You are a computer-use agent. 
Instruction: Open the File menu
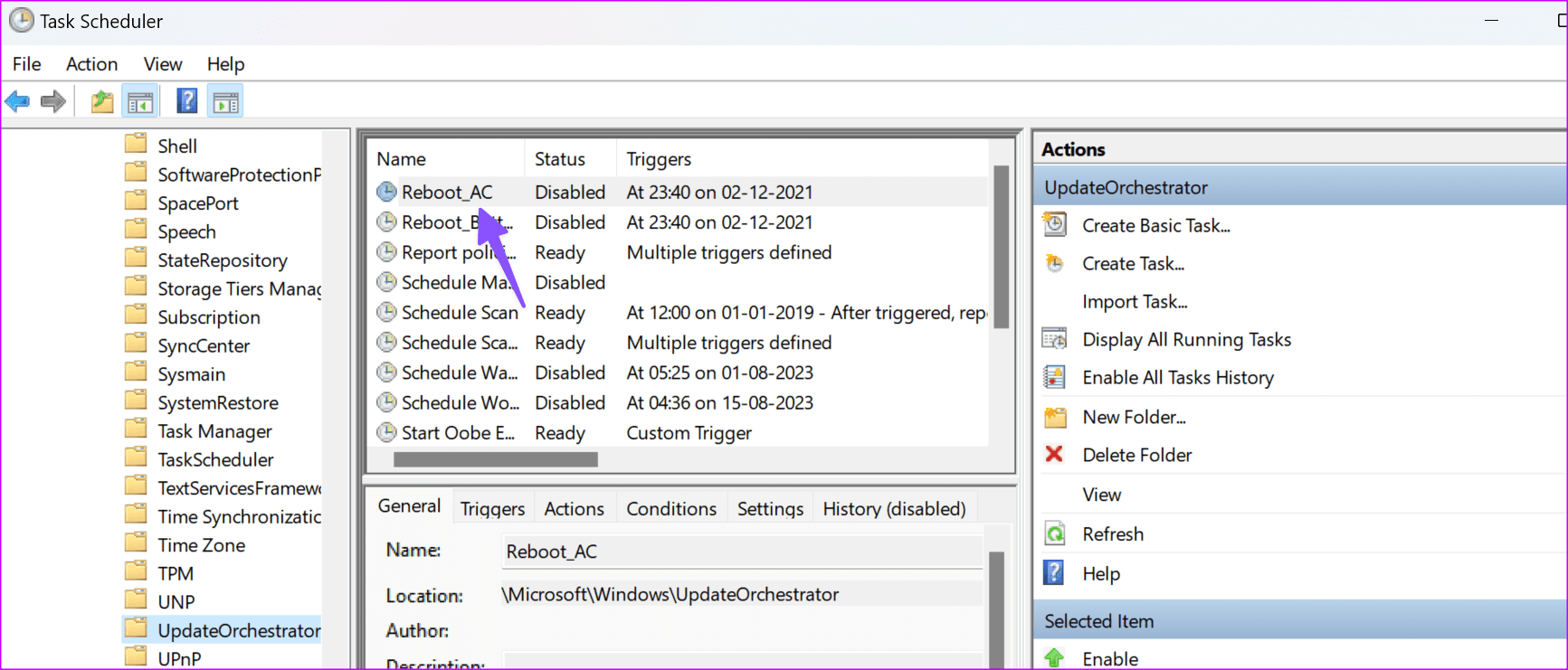27,64
